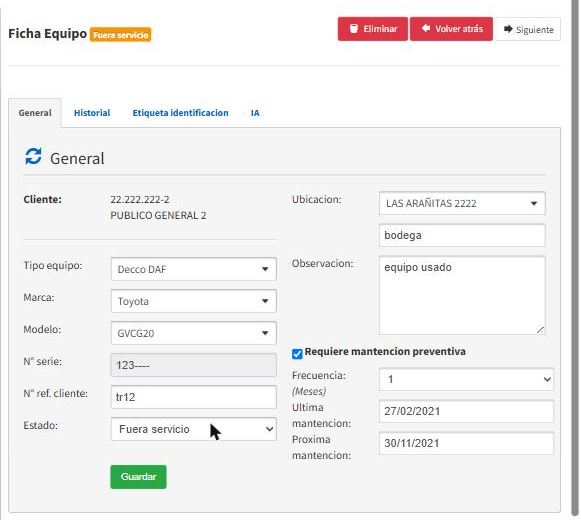Click the orange Fuera servicio status badge
The width and height of the screenshot is (581, 520).
click(x=120, y=35)
